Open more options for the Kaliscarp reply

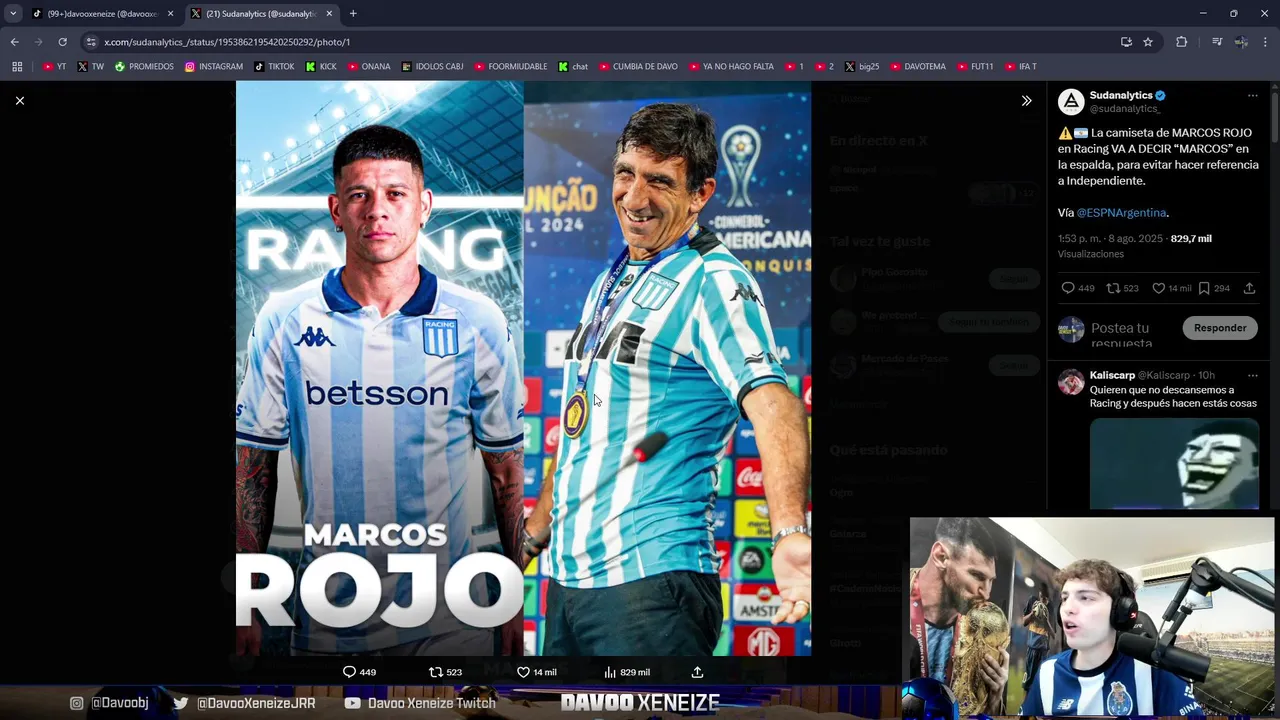click(1252, 376)
